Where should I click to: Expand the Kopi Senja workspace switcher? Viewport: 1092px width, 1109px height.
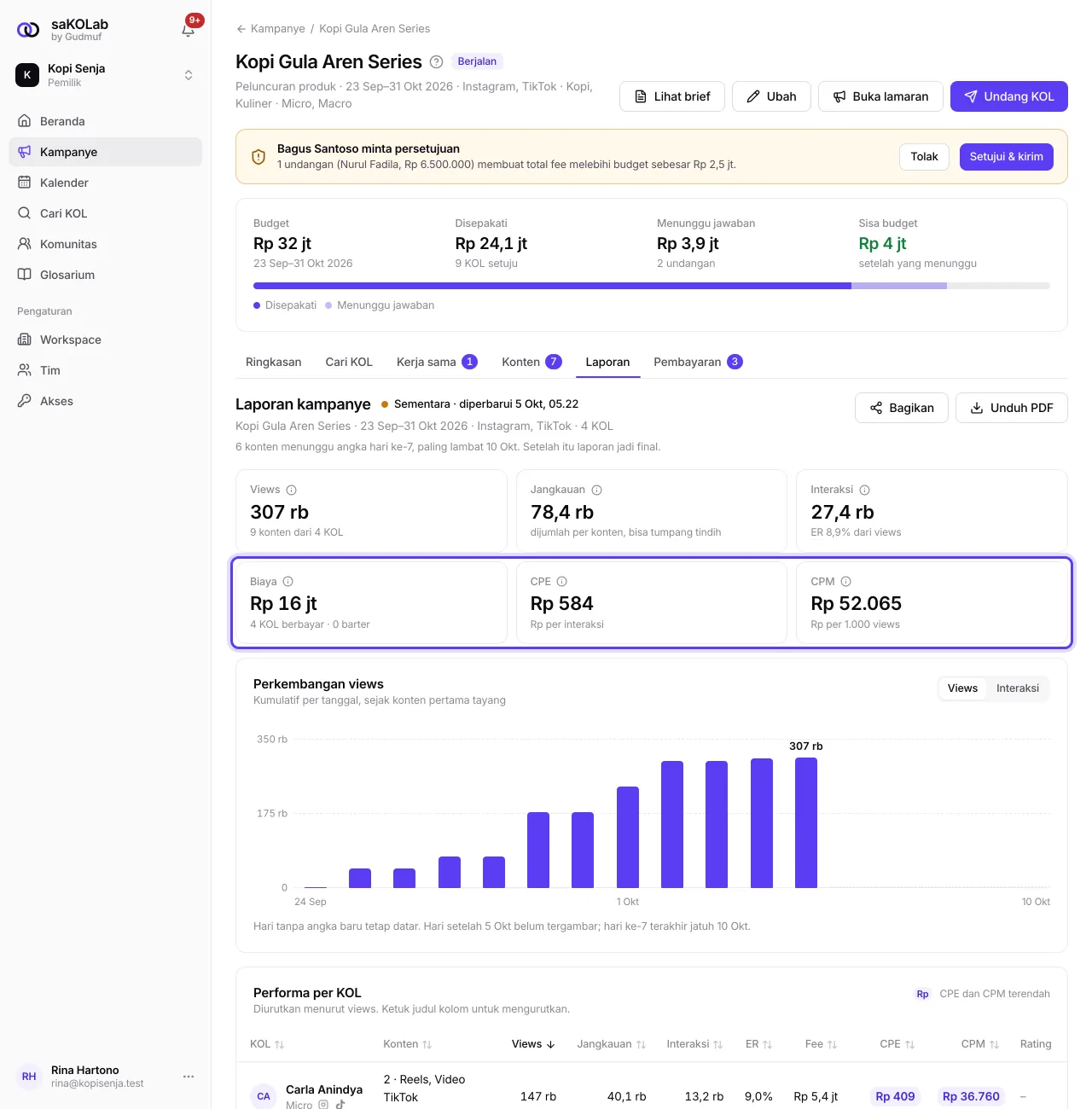pos(105,75)
